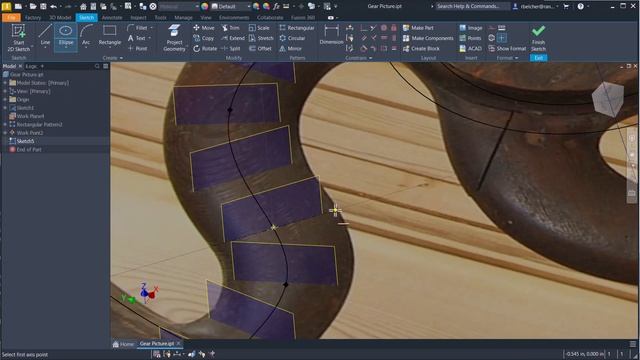This screenshot has height=360, width=640.
Task: Choose the Arc tool
Action: pos(86,35)
